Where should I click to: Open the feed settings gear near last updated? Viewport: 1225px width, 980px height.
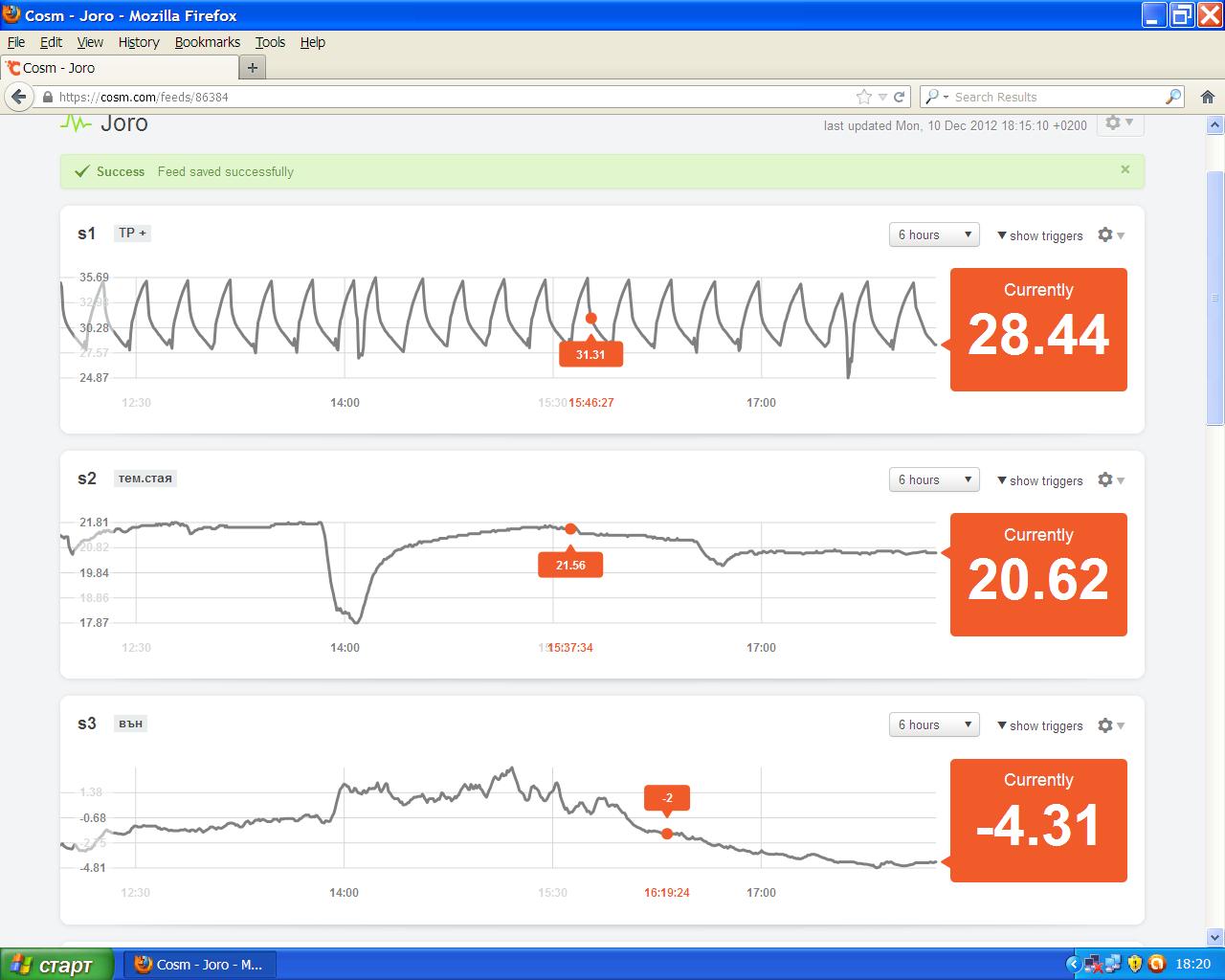pyautogui.click(x=1118, y=122)
